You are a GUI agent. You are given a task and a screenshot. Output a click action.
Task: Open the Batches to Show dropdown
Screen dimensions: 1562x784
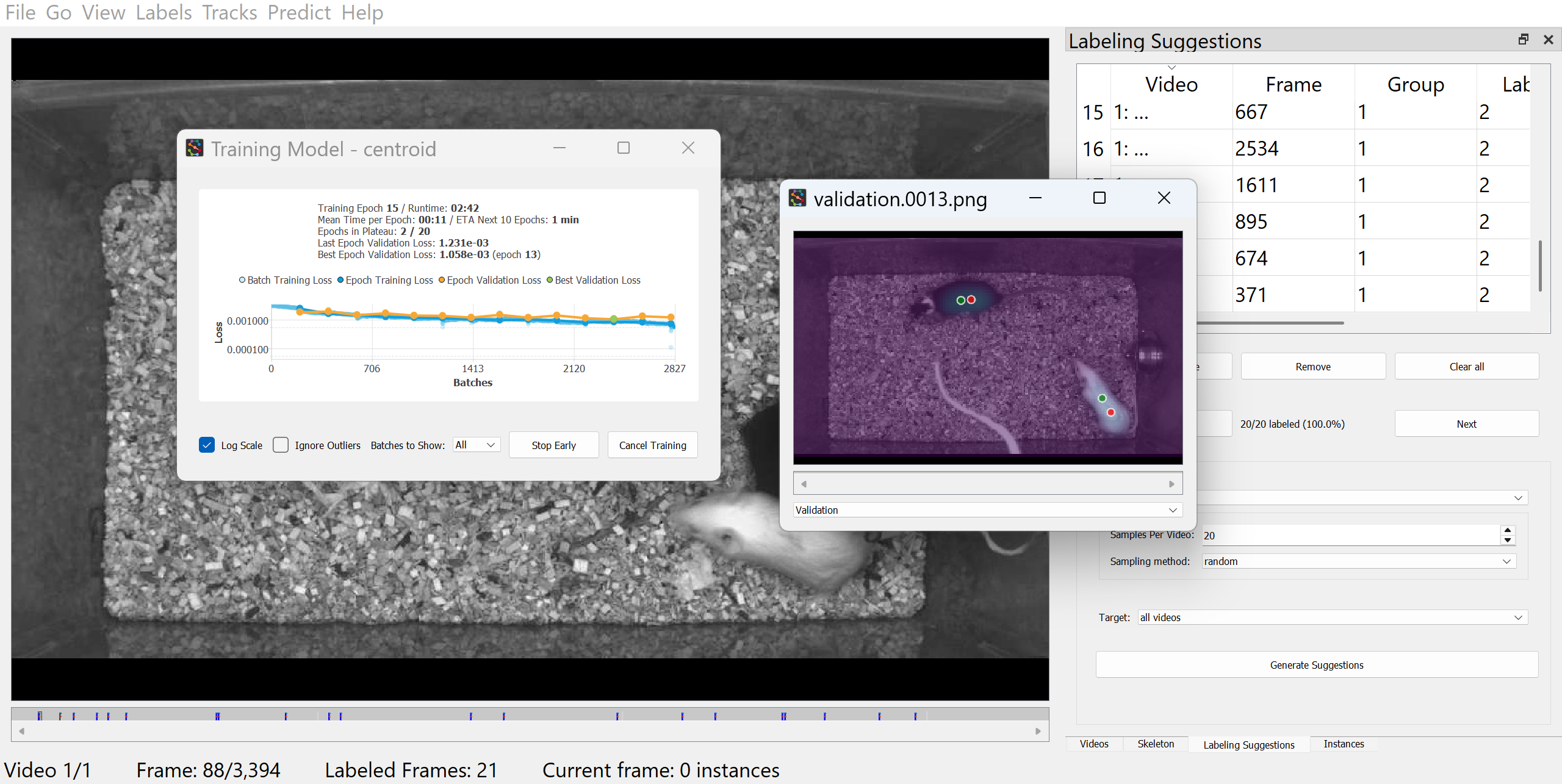coord(476,445)
